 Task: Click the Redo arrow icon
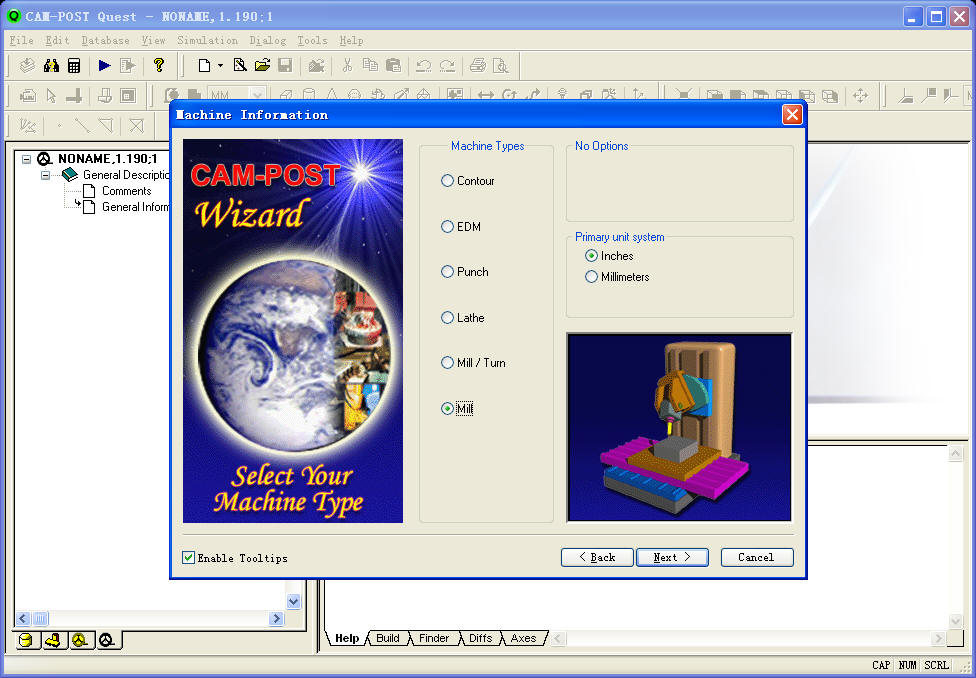coord(447,65)
